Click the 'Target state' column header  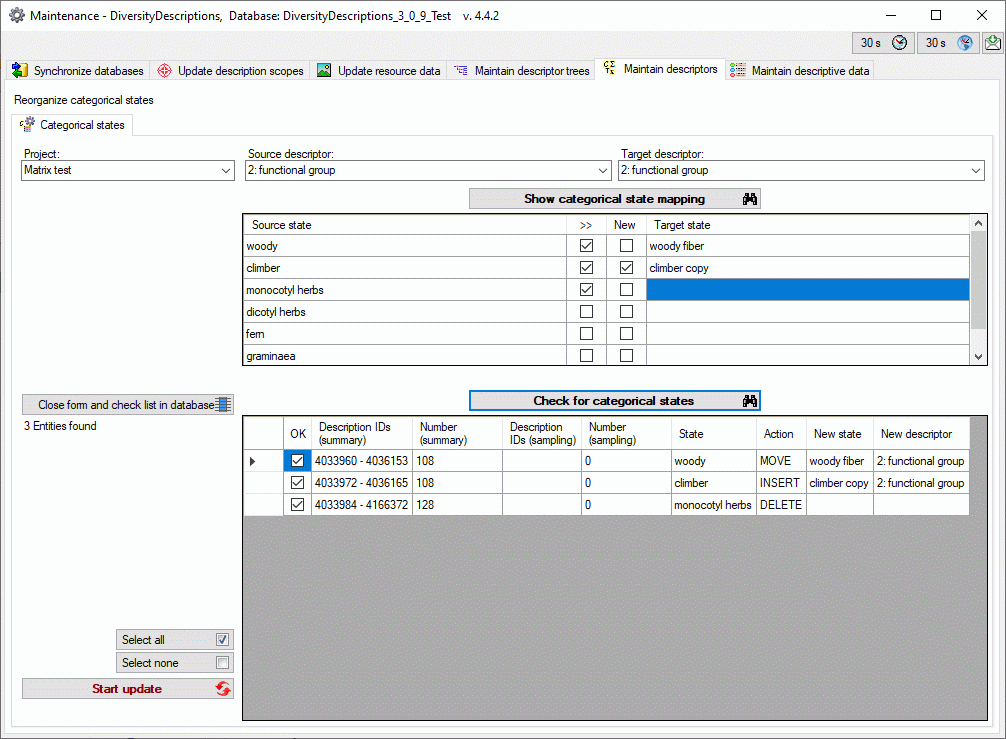point(808,225)
